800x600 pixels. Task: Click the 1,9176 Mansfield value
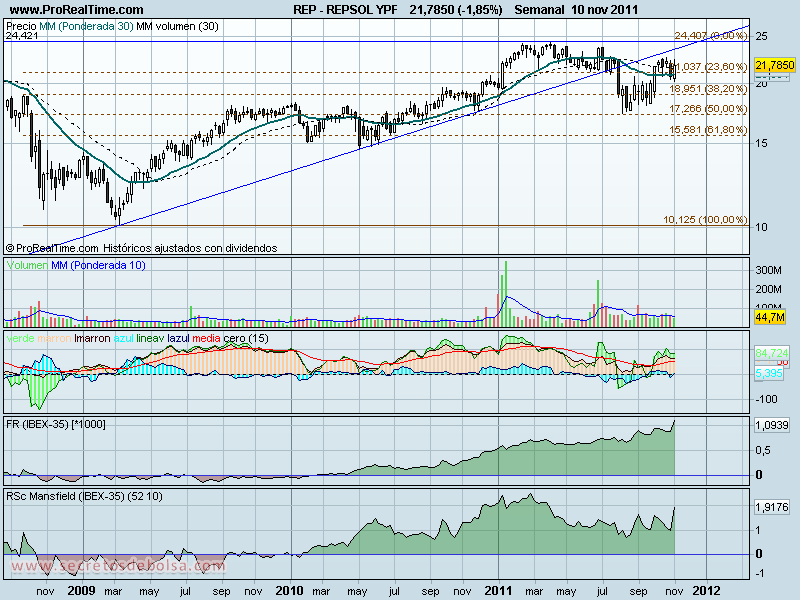point(772,507)
